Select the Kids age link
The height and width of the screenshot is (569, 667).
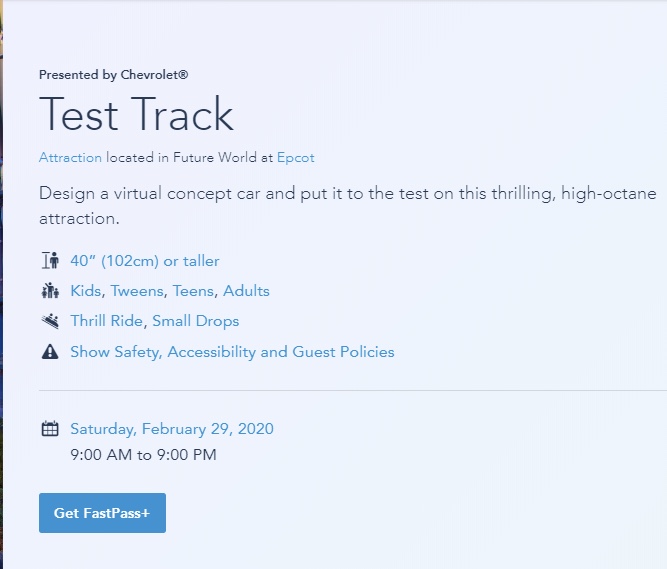pyautogui.click(x=86, y=291)
